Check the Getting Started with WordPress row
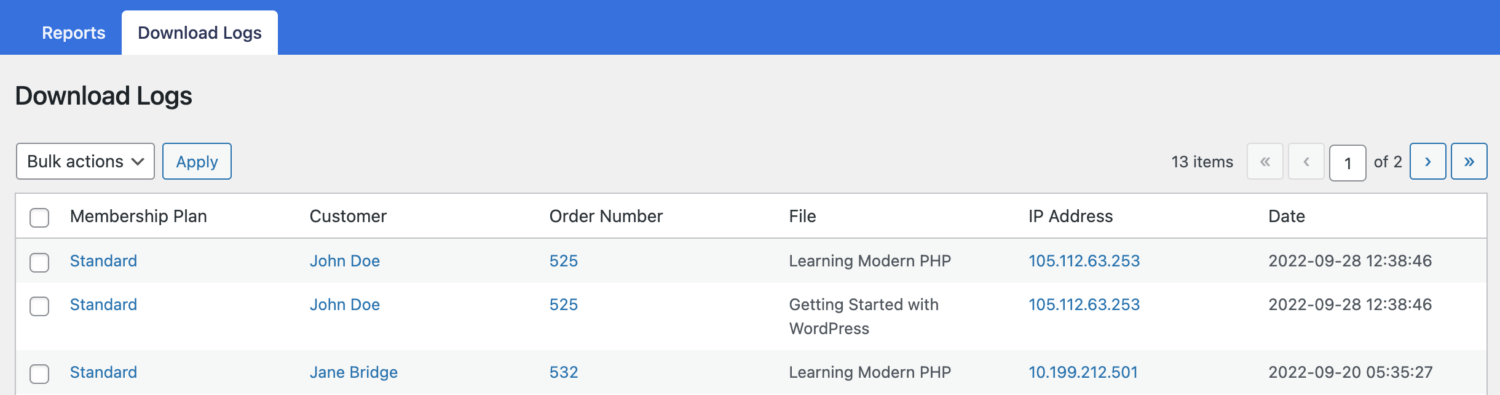Screen dimensions: 1500x395 click(x=39, y=306)
